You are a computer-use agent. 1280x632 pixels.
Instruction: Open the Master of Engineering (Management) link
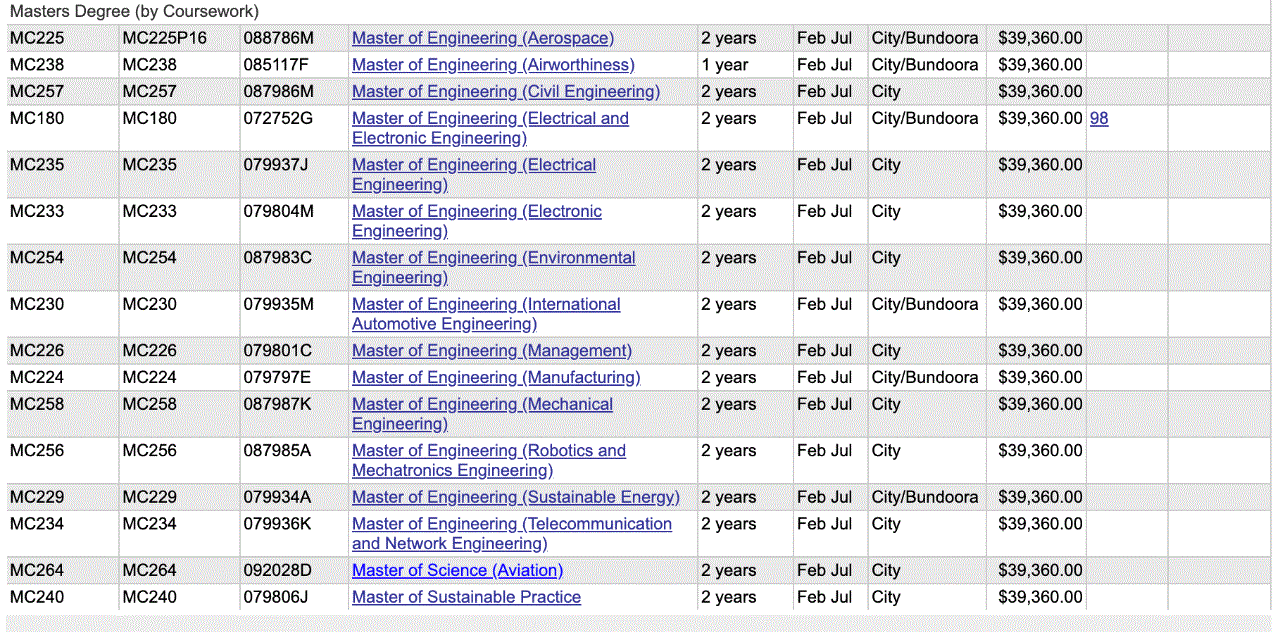[x=491, y=350]
